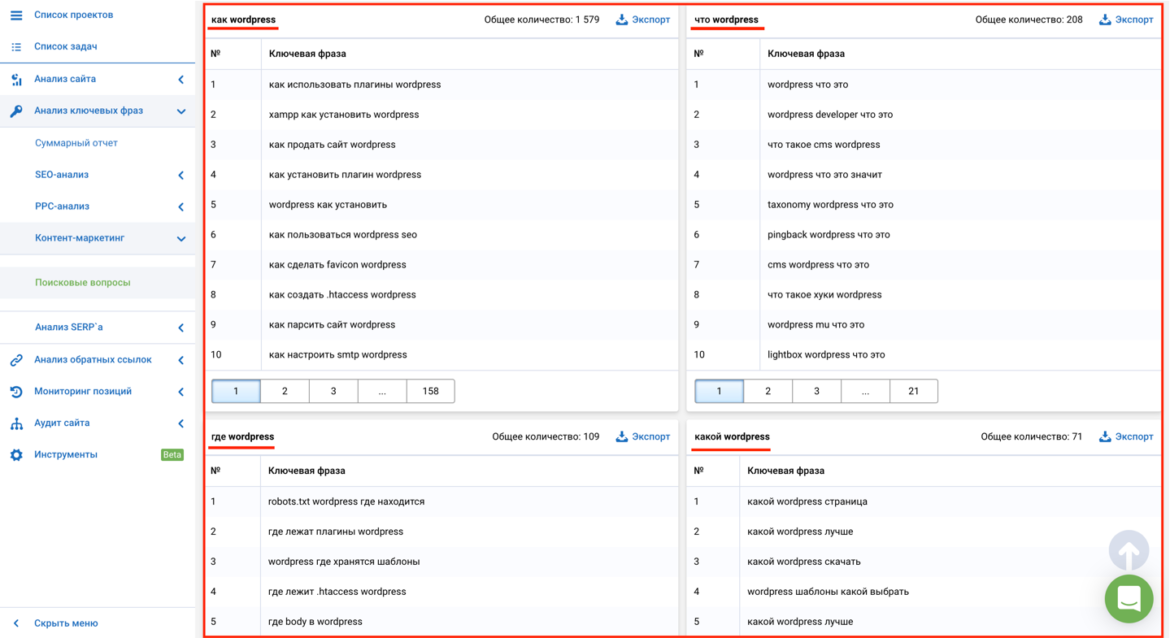Click row "что такое хуки wordpress"
This screenshot has width=1170, height=638.
point(924,294)
